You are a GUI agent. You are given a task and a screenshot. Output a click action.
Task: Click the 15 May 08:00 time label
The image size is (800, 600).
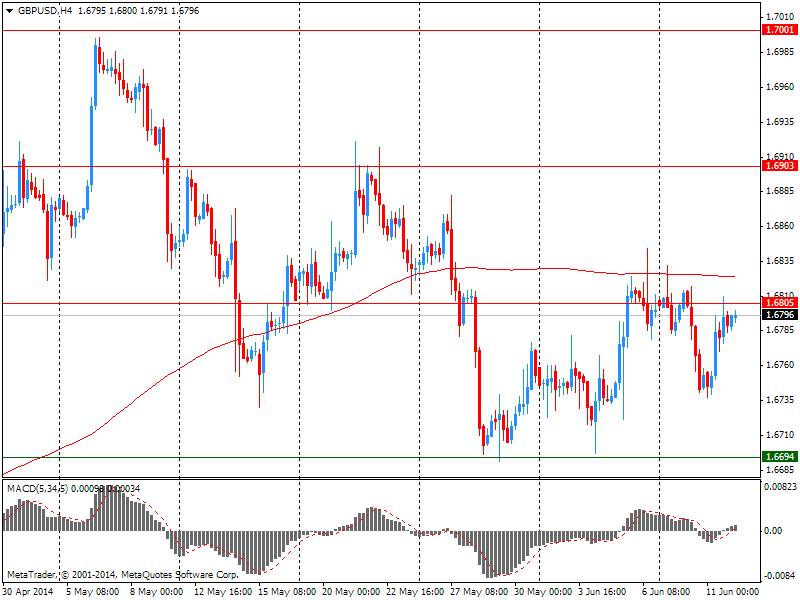[x=287, y=592]
